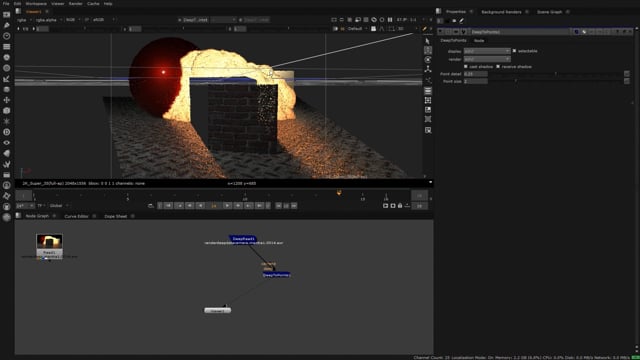Open the File menu
Screen dimensions: 640x360
tap(6, 4)
